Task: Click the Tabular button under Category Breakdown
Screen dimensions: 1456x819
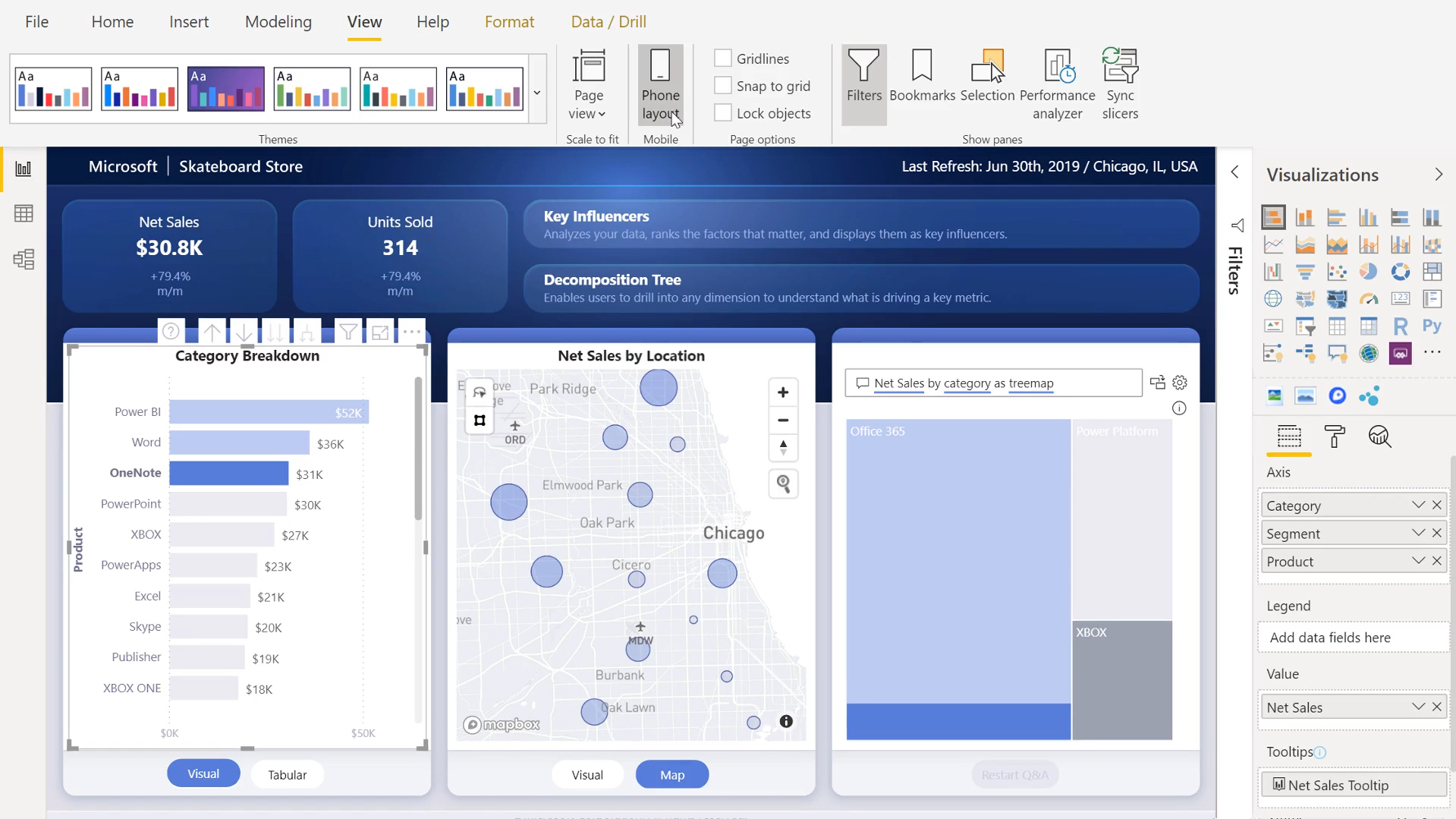Action: click(x=288, y=774)
